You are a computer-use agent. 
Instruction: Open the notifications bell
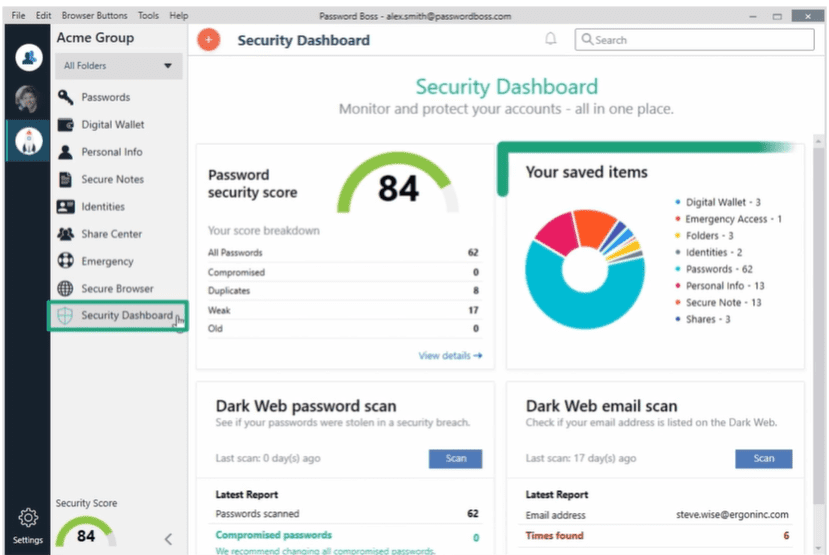[550, 39]
